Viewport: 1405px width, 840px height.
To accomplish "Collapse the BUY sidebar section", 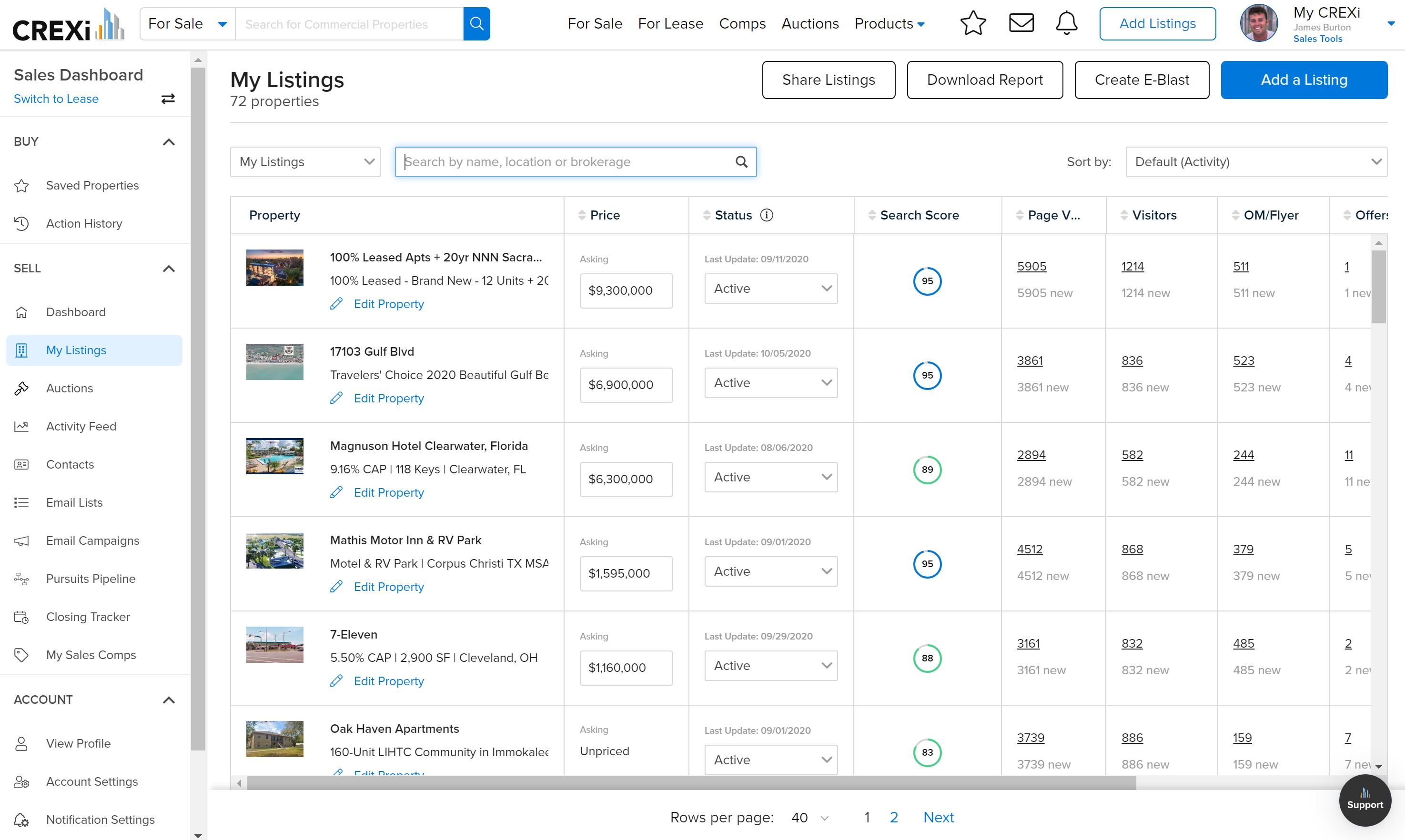I will 168,142.
